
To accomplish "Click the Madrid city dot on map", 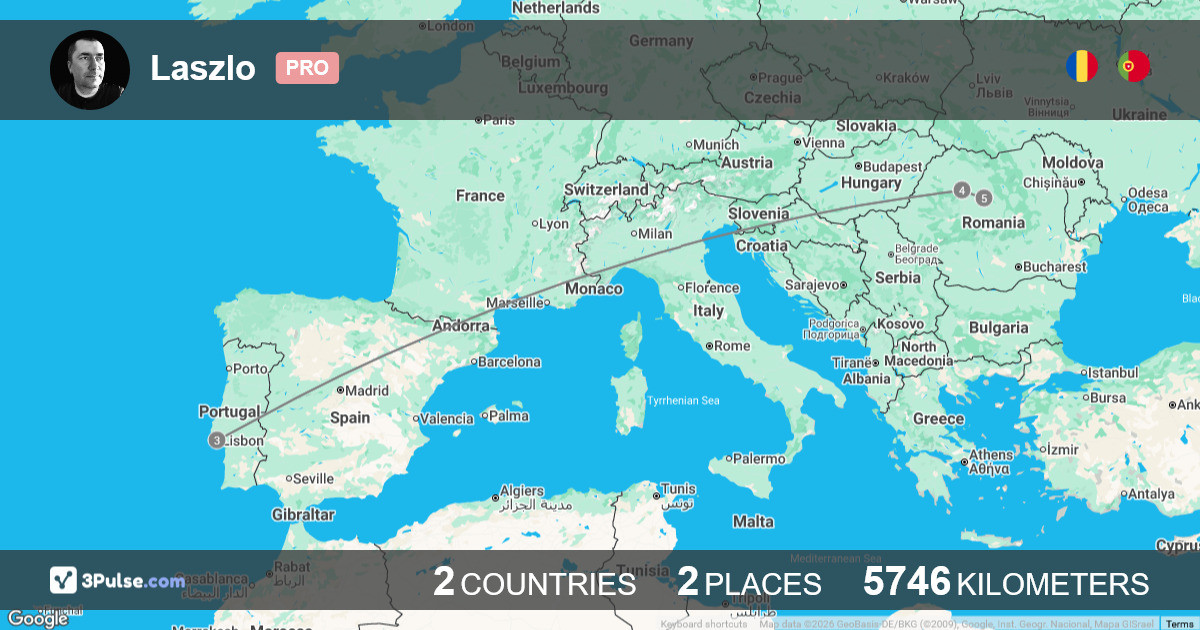I will (341, 391).
